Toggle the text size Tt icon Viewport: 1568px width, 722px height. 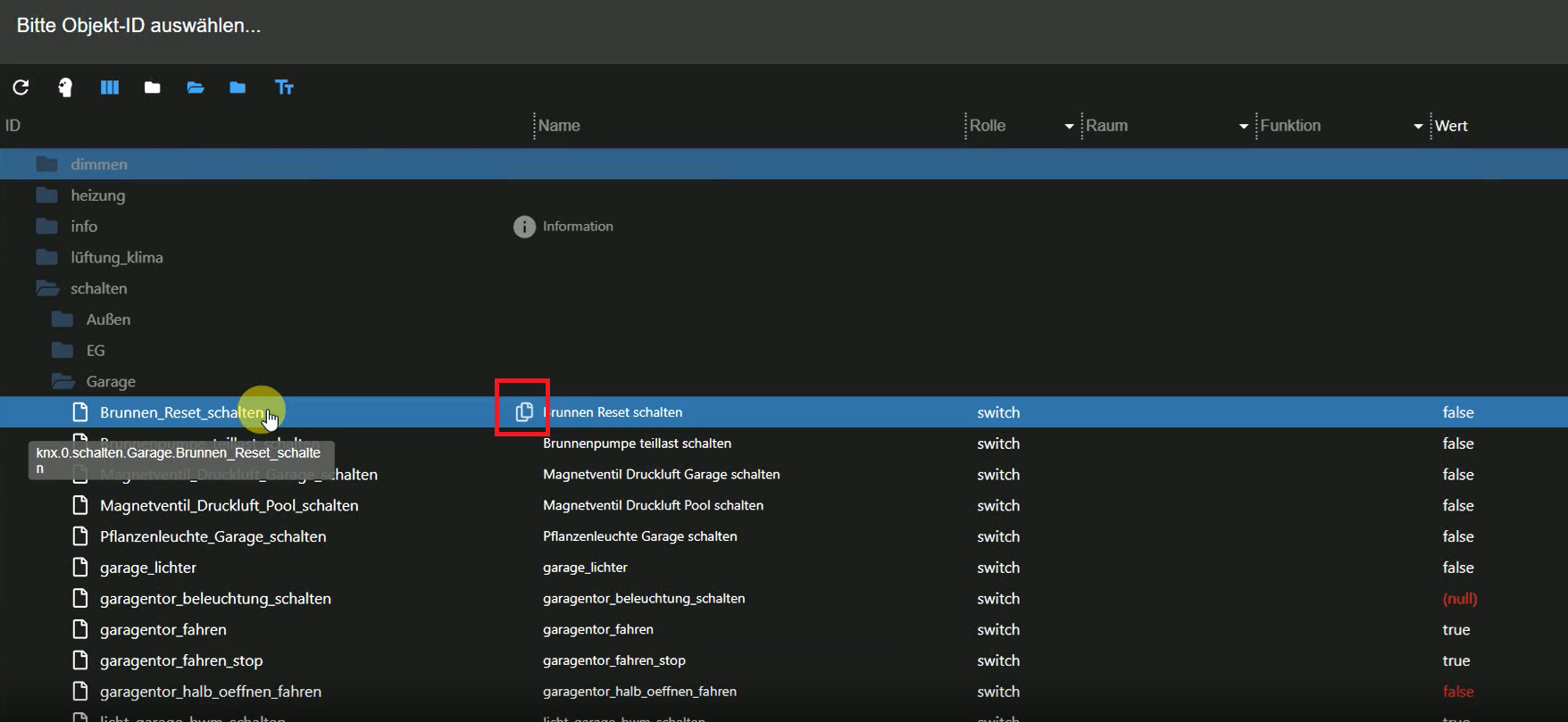(x=284, y=87)
